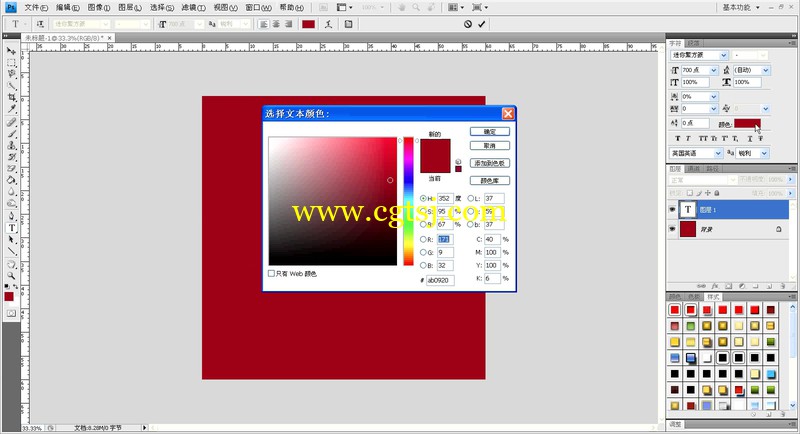Select the Eraser tool
The height and width of the screenshot is (434, 800).
(x=11, y=169)
